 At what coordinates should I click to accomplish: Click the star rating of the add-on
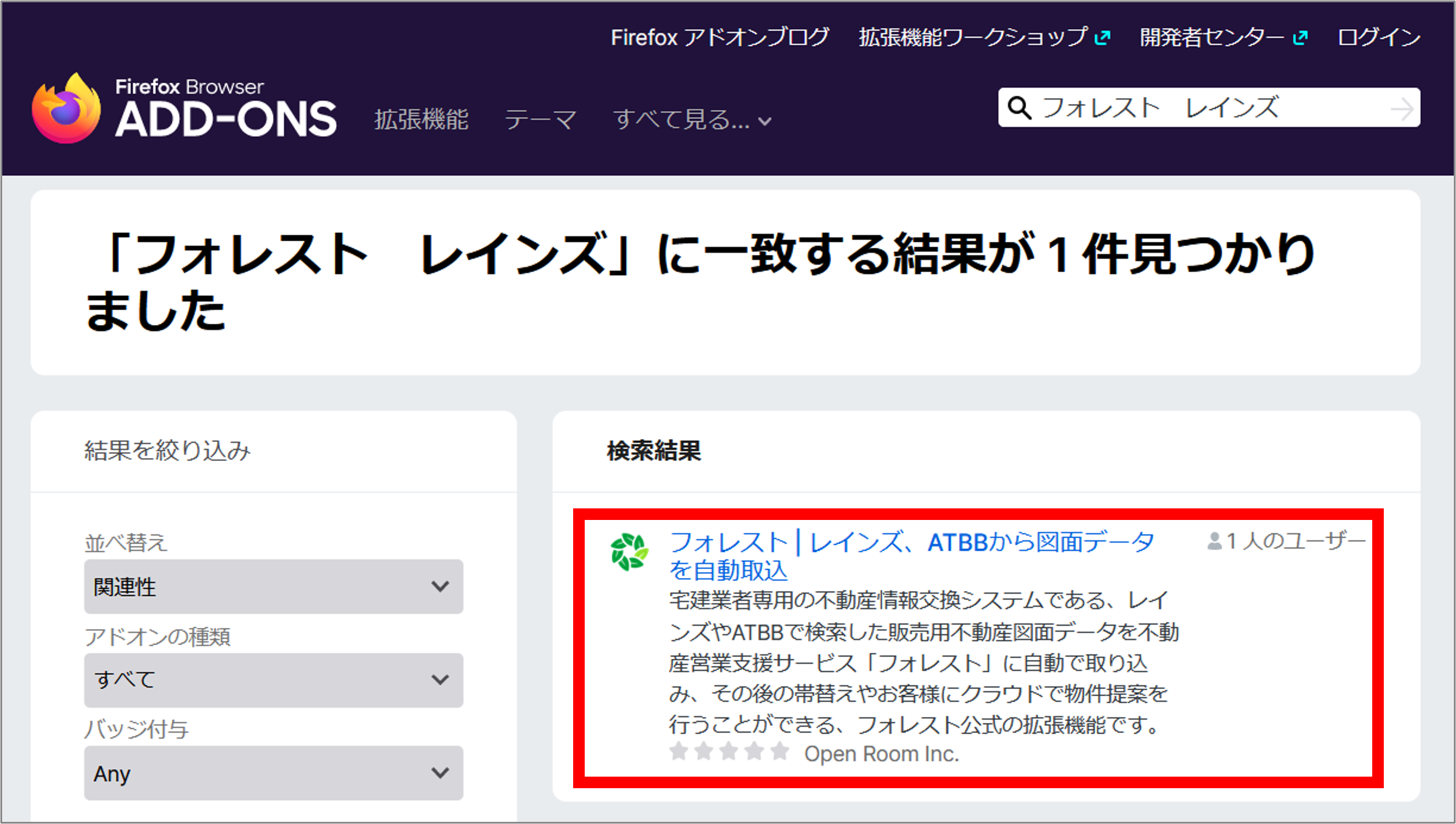click(x=729, y=751)
